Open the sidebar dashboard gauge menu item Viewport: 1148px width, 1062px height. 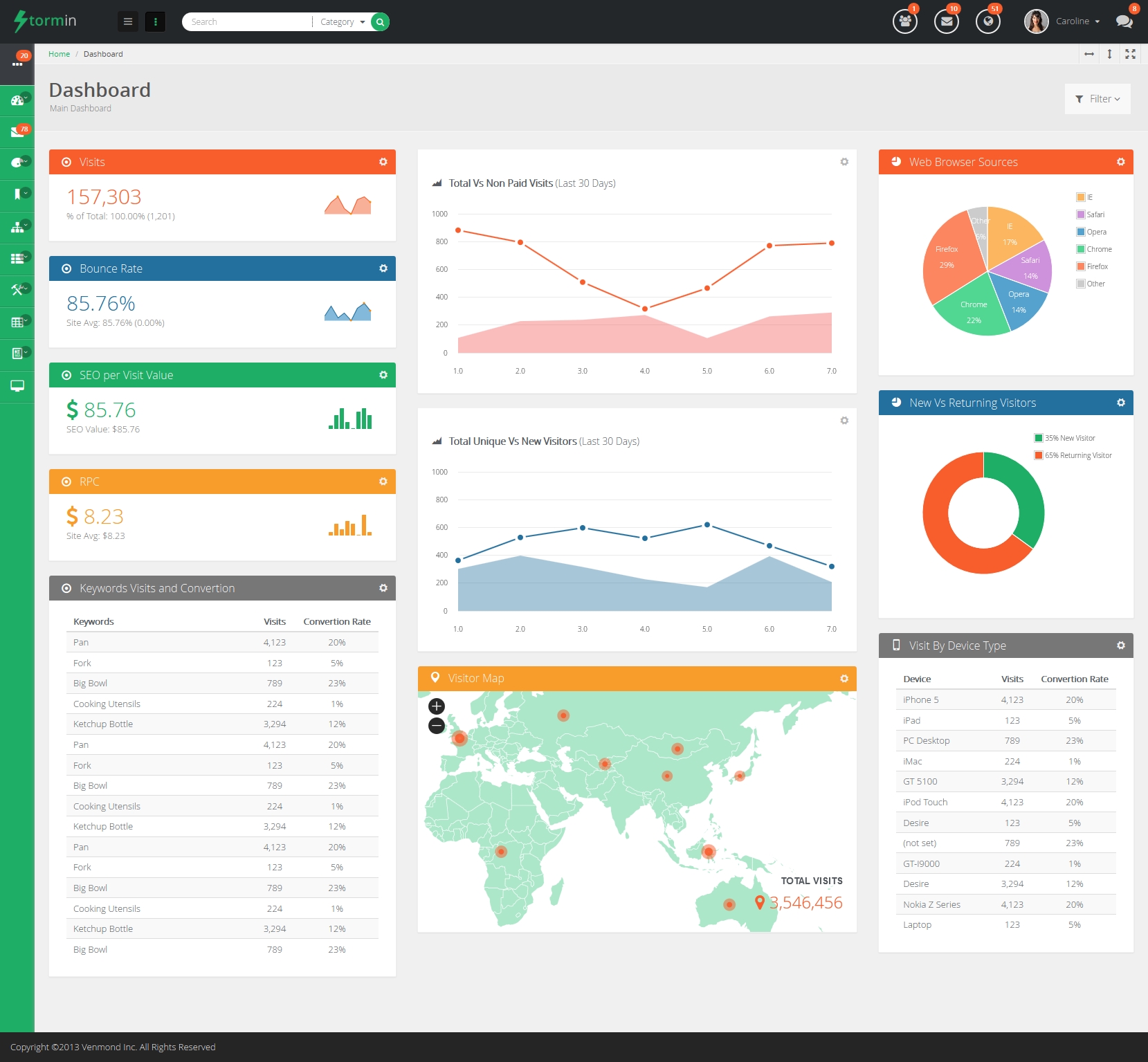(17, 100)
